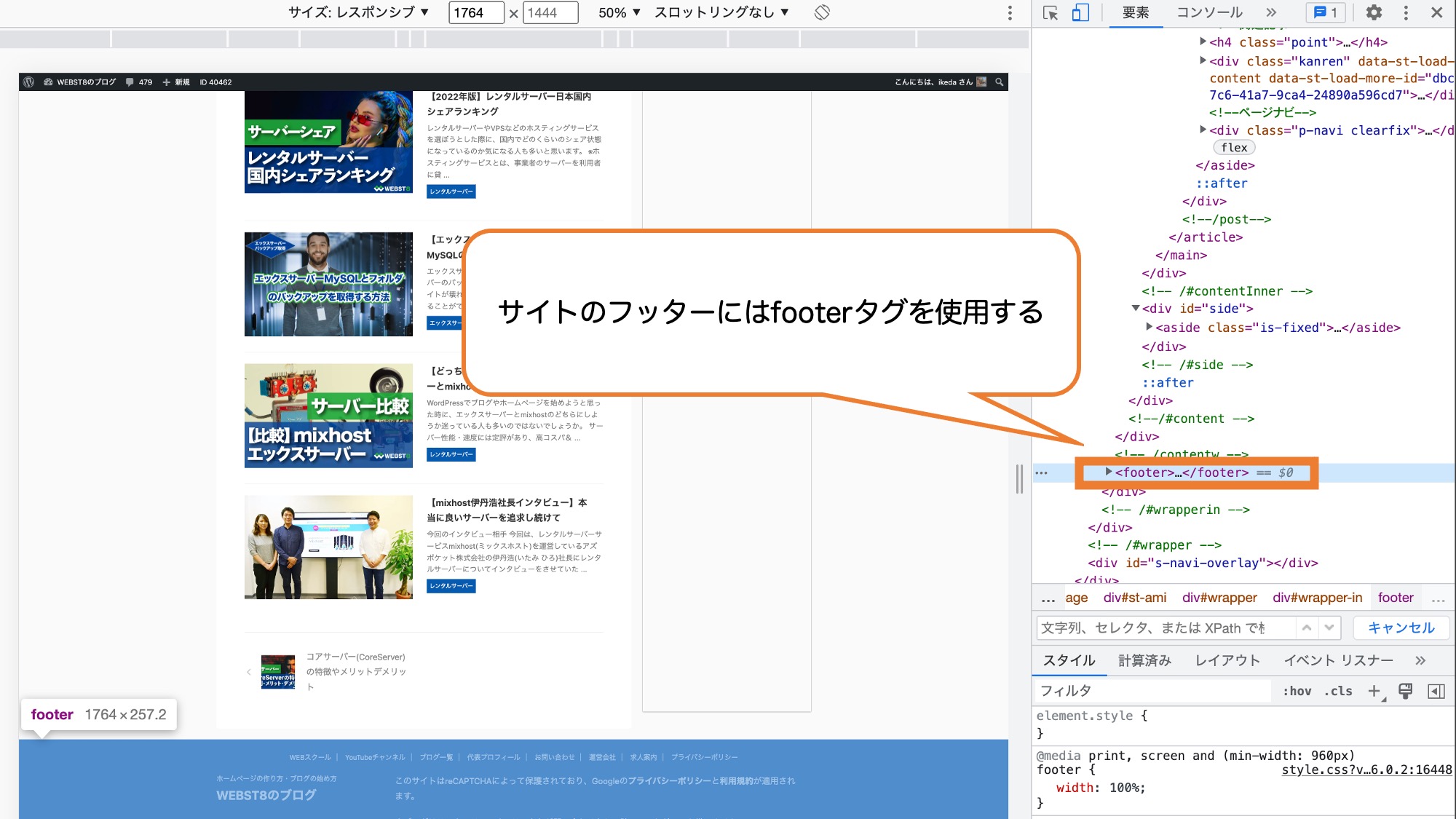Click width value 1764 input field

click(x=471, y=12)
